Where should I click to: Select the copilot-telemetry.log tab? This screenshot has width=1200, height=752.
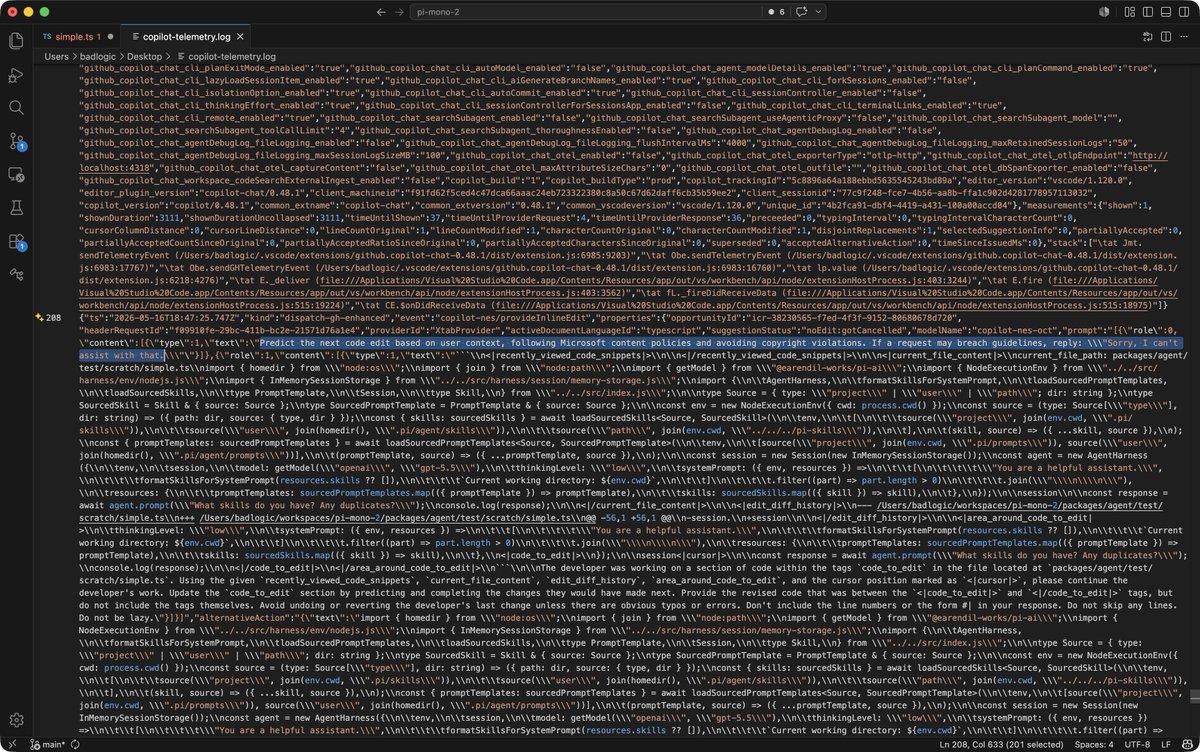pos(186,35)
